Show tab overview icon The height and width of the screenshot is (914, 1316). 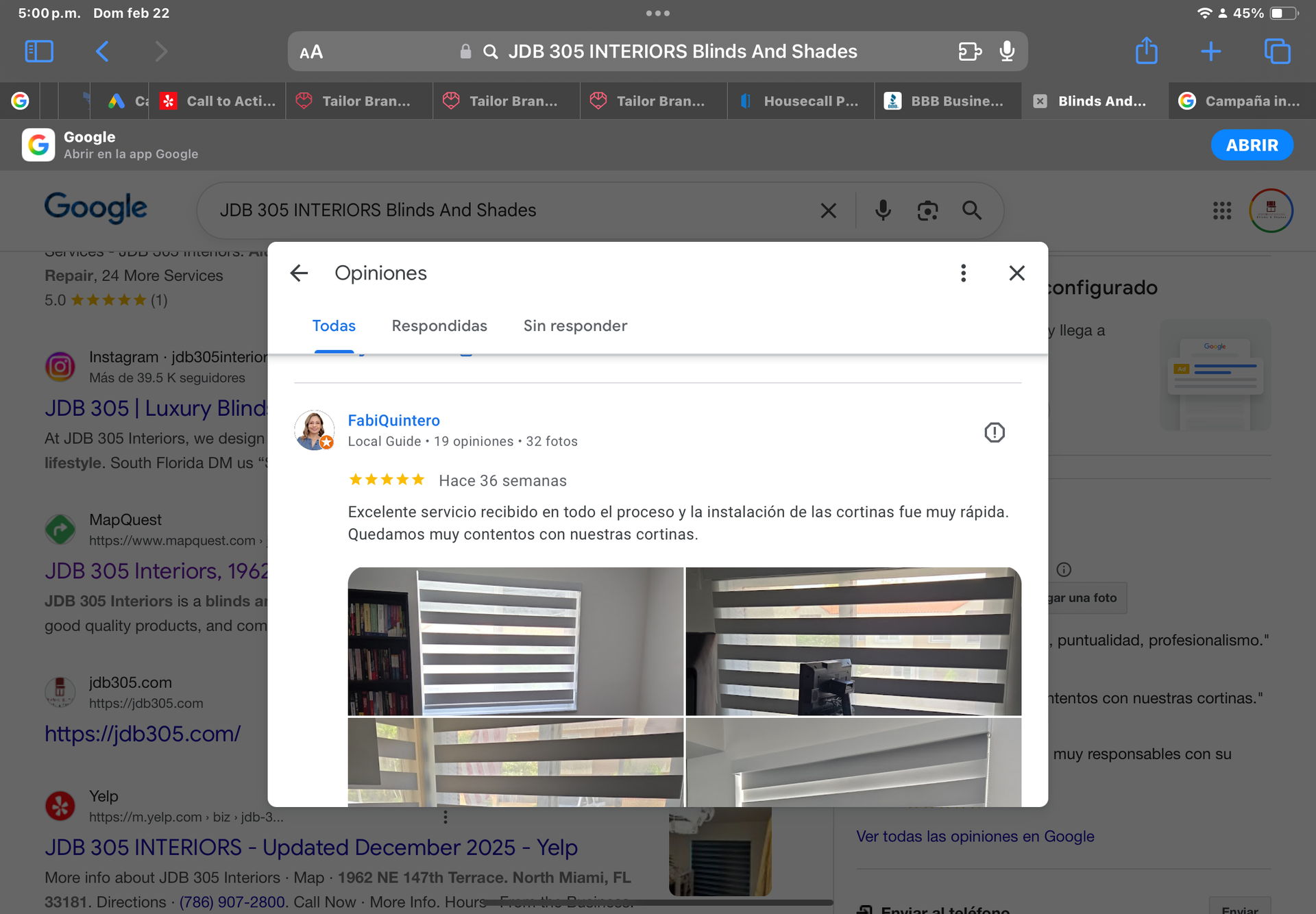point(1276,51)
